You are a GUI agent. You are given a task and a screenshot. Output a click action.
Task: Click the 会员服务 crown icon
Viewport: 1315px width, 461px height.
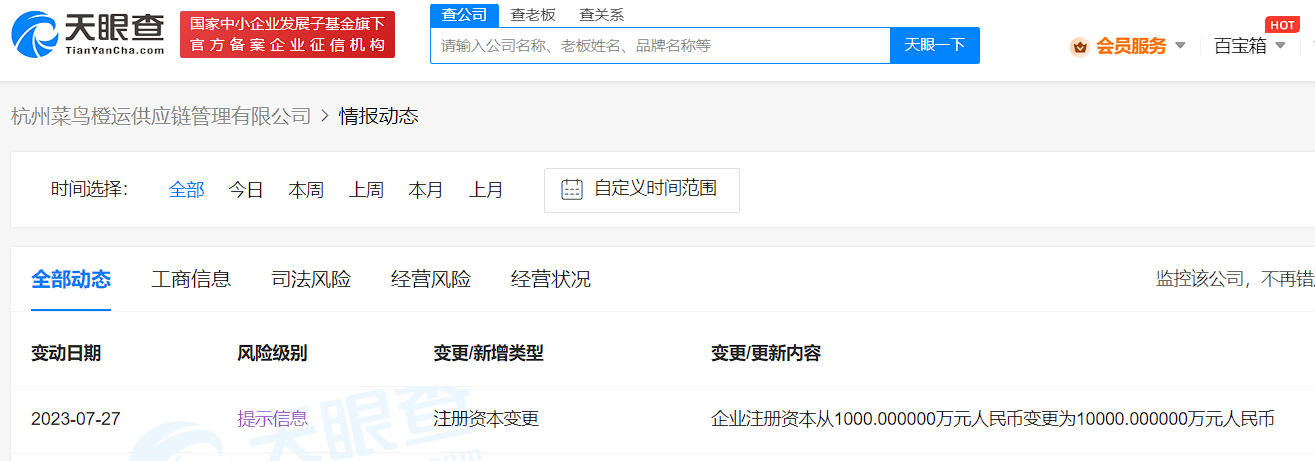(x=1079, y=46)
